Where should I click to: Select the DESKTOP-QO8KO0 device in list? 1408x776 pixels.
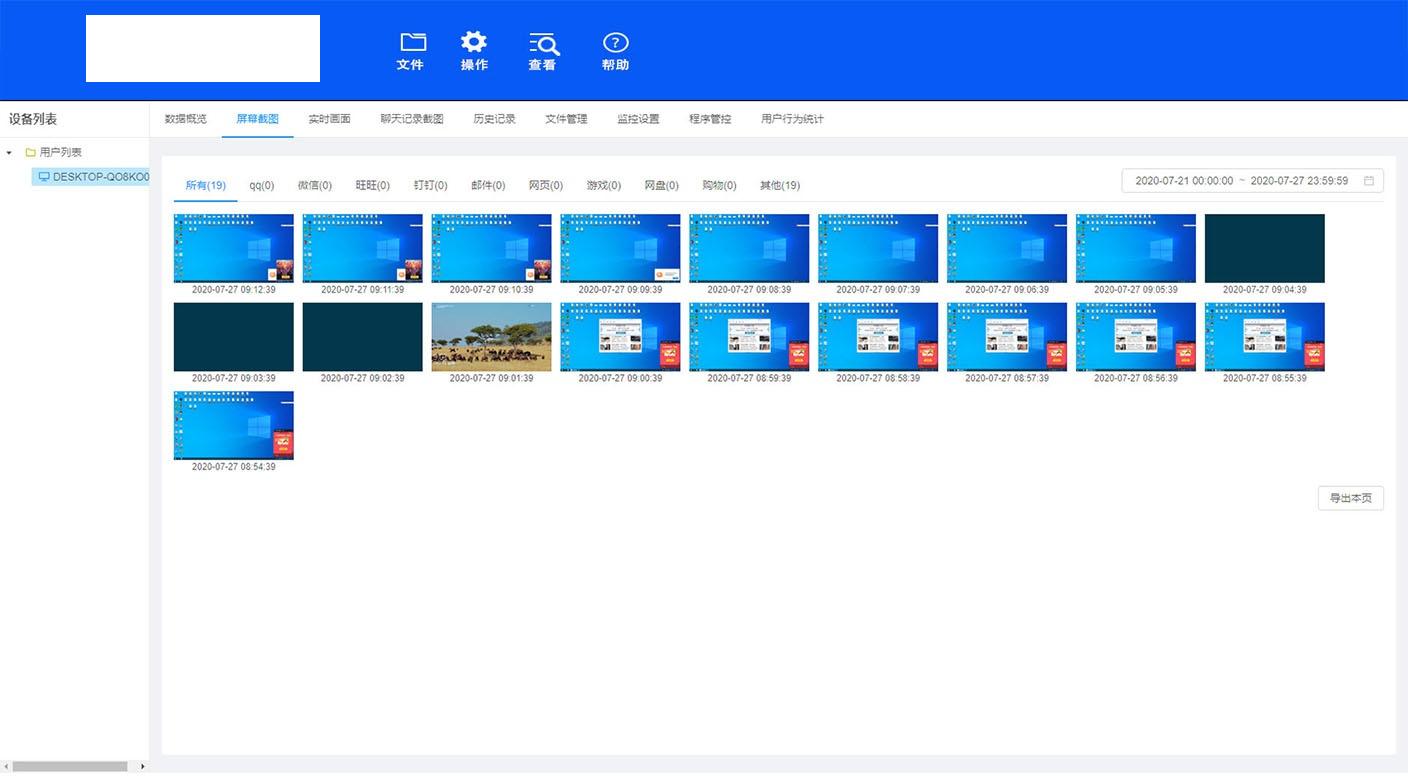pyautogui.click(x=100, y=177)
